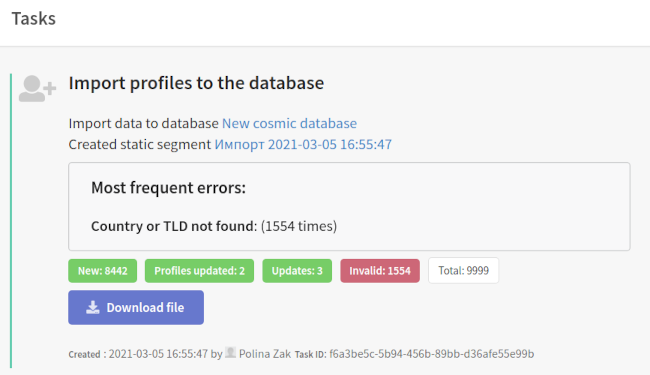Click the green status bar at left
The width and height of the screenshot is (650, 375).
pyautogui.click(x=11, y=220)
